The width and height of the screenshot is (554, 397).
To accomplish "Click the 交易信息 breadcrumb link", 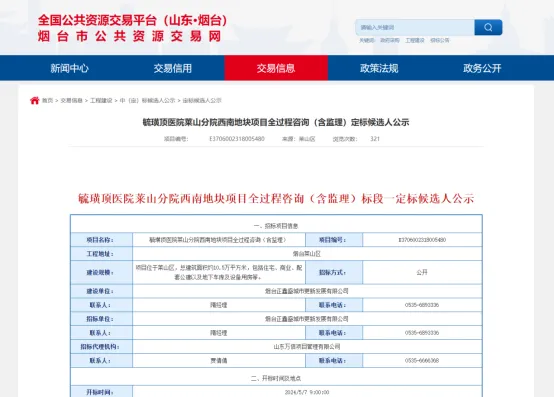I will click(x=71, y=101).
